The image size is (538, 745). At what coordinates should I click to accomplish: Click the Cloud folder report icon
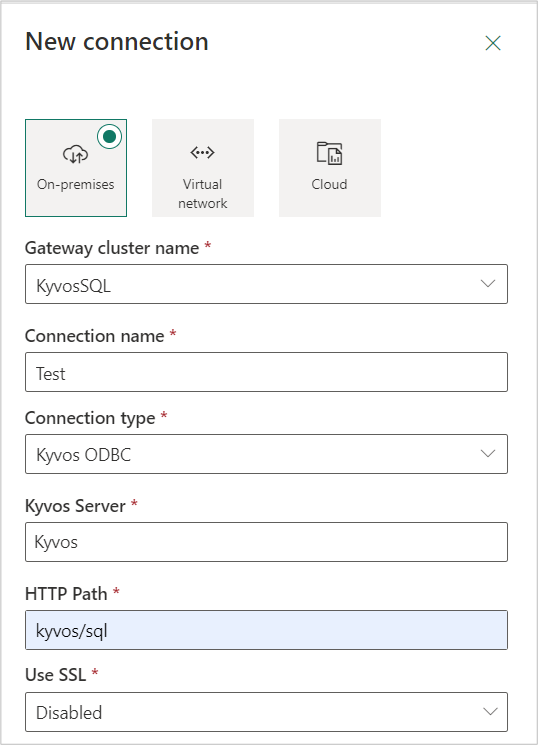[329, 153]
